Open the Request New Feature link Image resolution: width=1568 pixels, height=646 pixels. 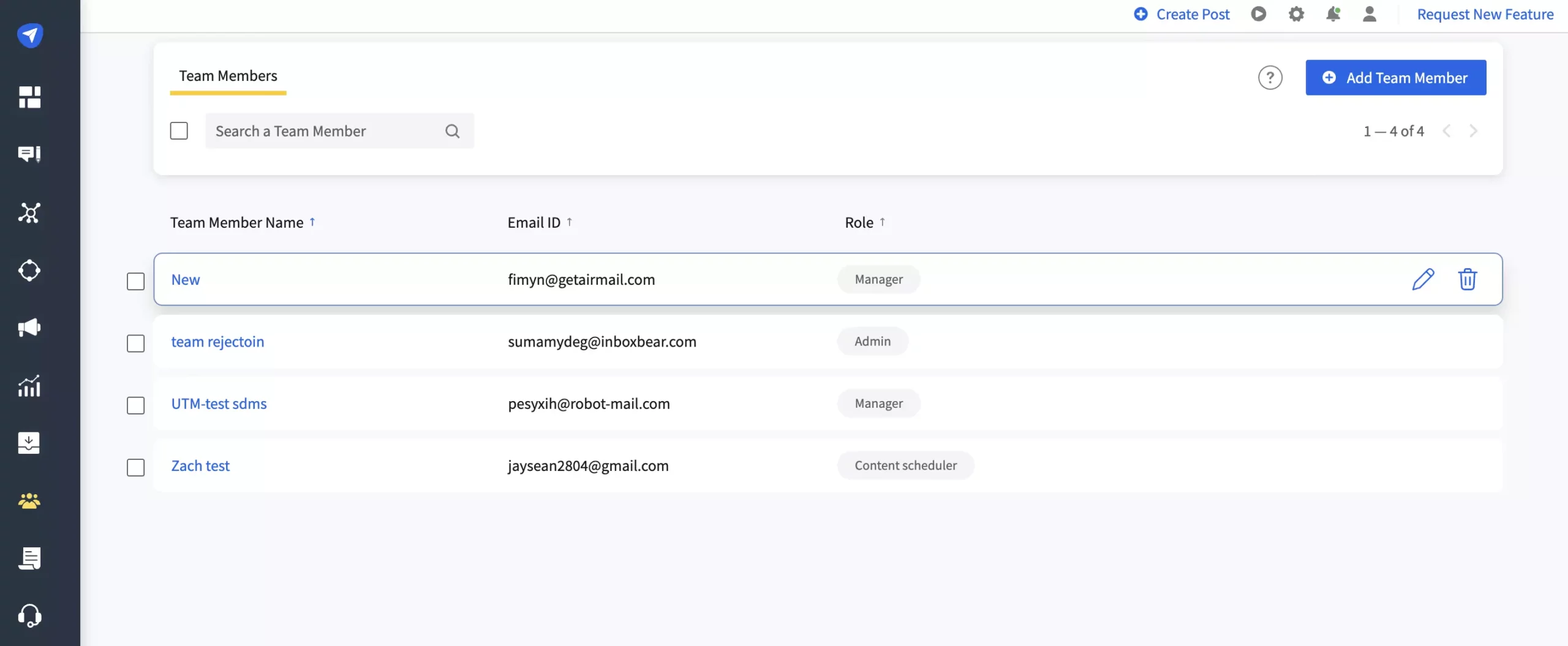tap(1485, 14)
